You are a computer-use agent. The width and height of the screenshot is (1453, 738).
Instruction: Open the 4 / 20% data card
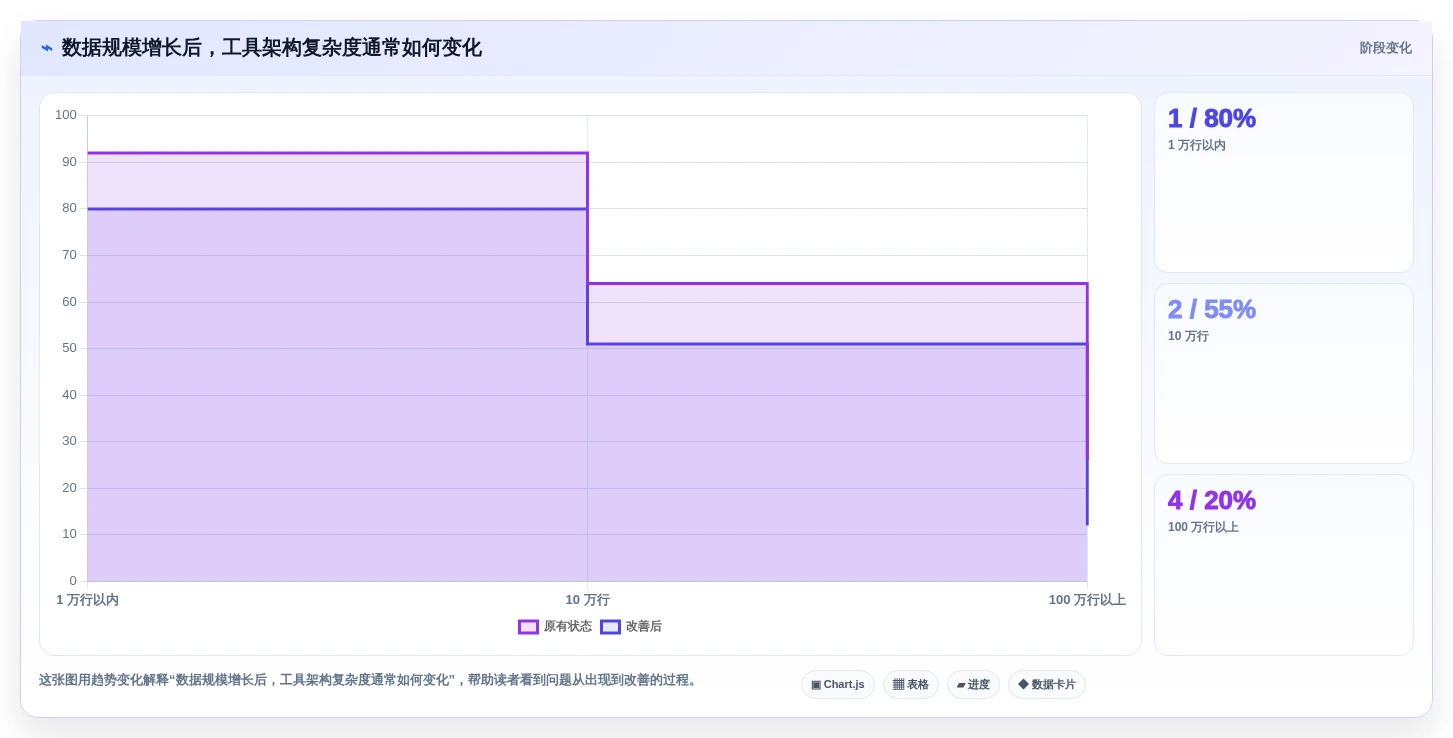[x=1284, y=565]
